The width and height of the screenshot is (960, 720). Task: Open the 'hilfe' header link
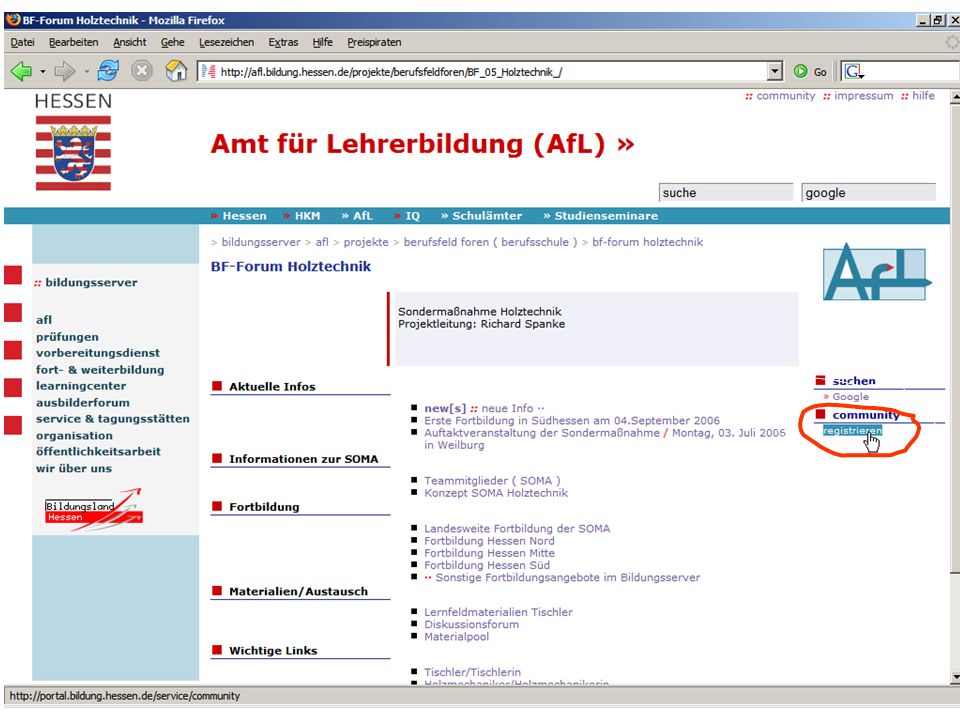(923, 96)
